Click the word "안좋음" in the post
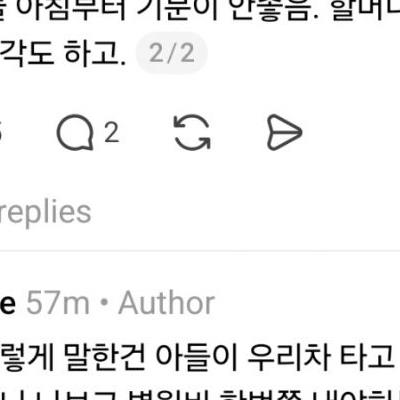Image resolution: width=400 pixels, height=400 pixels. 272,10
